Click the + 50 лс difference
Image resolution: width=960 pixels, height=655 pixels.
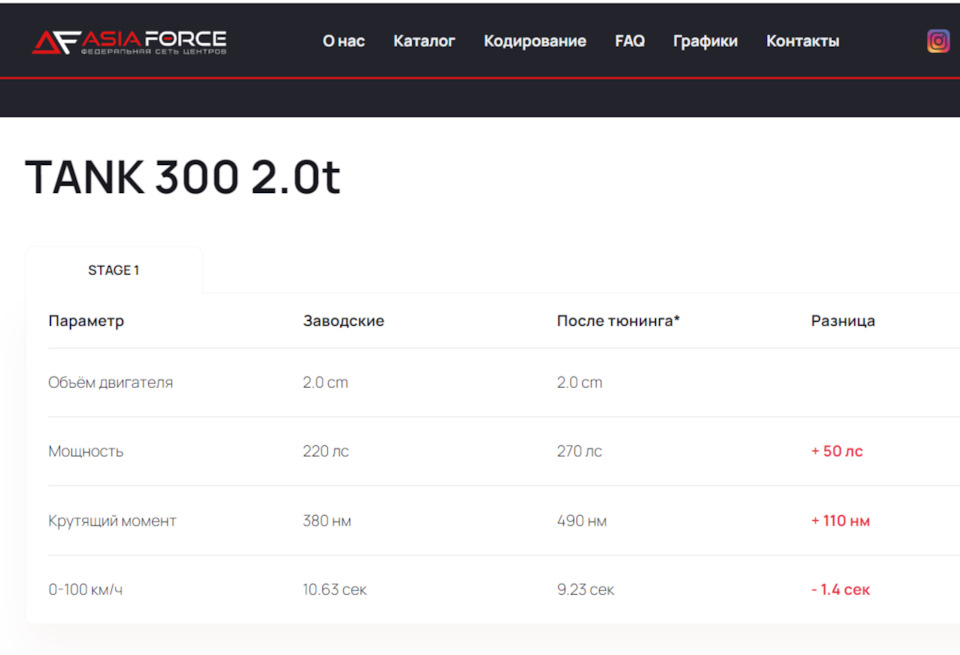tap(837, 451)
